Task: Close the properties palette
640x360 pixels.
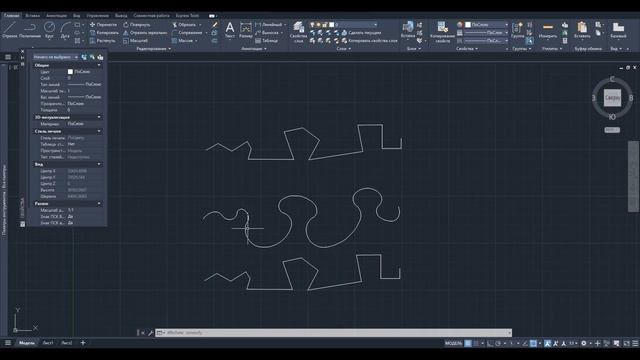Action: tap(22, 51)
